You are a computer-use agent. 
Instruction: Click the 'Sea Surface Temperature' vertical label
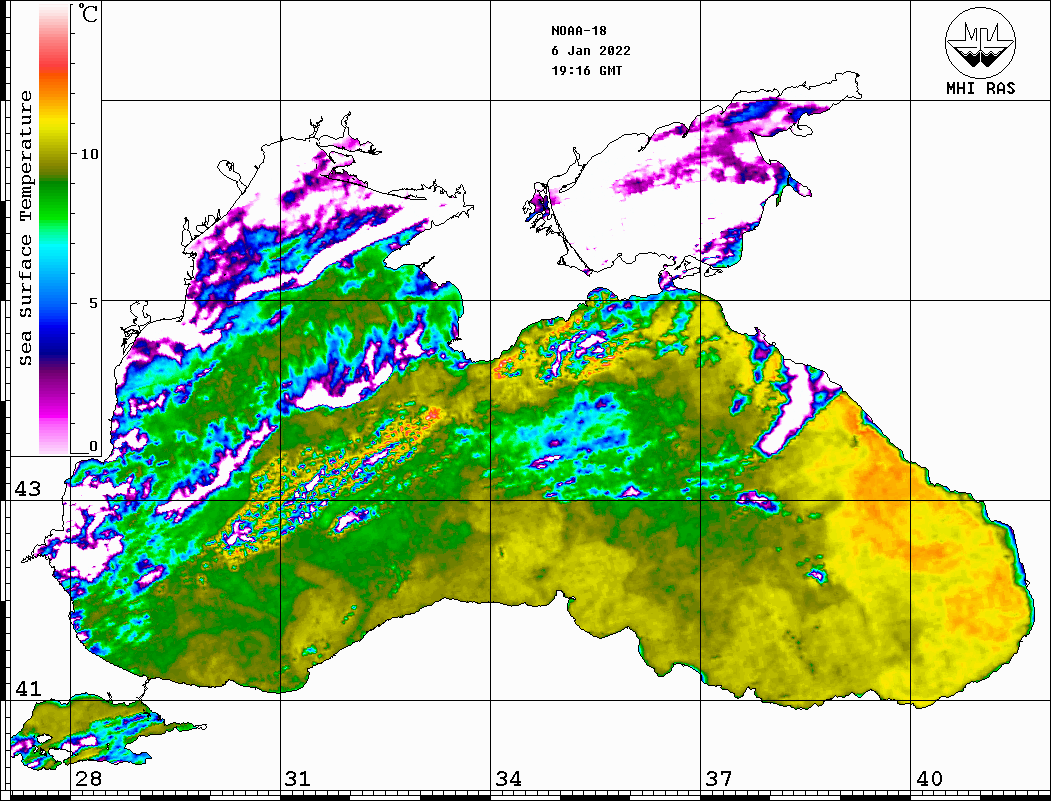pos(25,228)
